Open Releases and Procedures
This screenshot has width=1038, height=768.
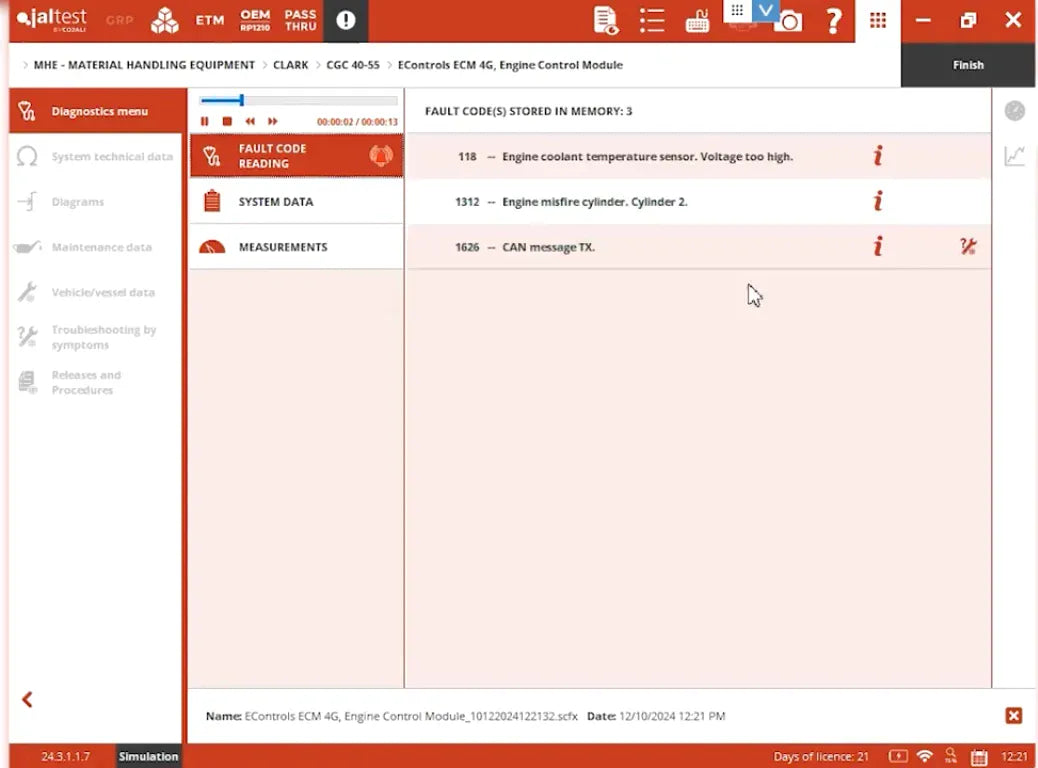[96, 383]
